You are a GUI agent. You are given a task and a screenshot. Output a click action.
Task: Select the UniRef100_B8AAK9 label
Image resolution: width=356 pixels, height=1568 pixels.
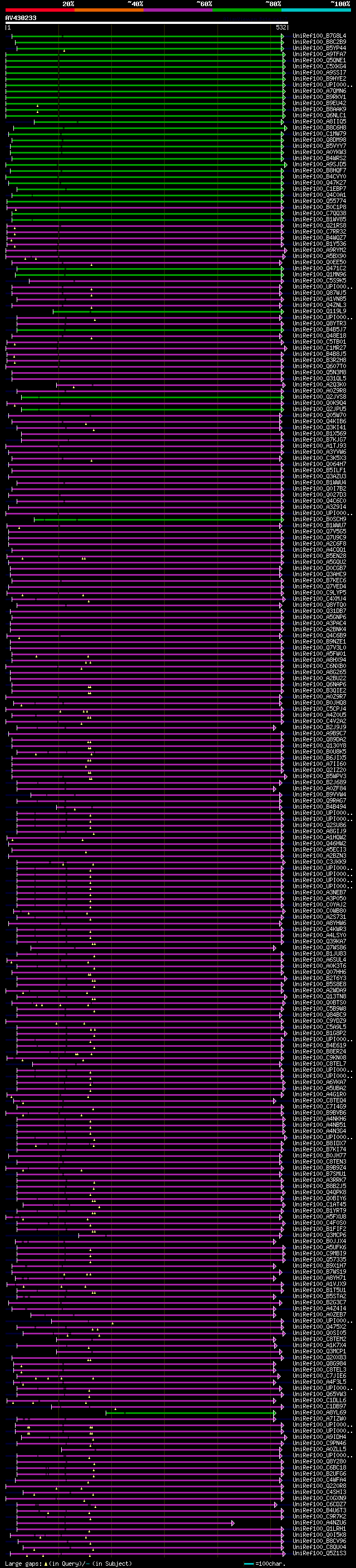(319, 109)
